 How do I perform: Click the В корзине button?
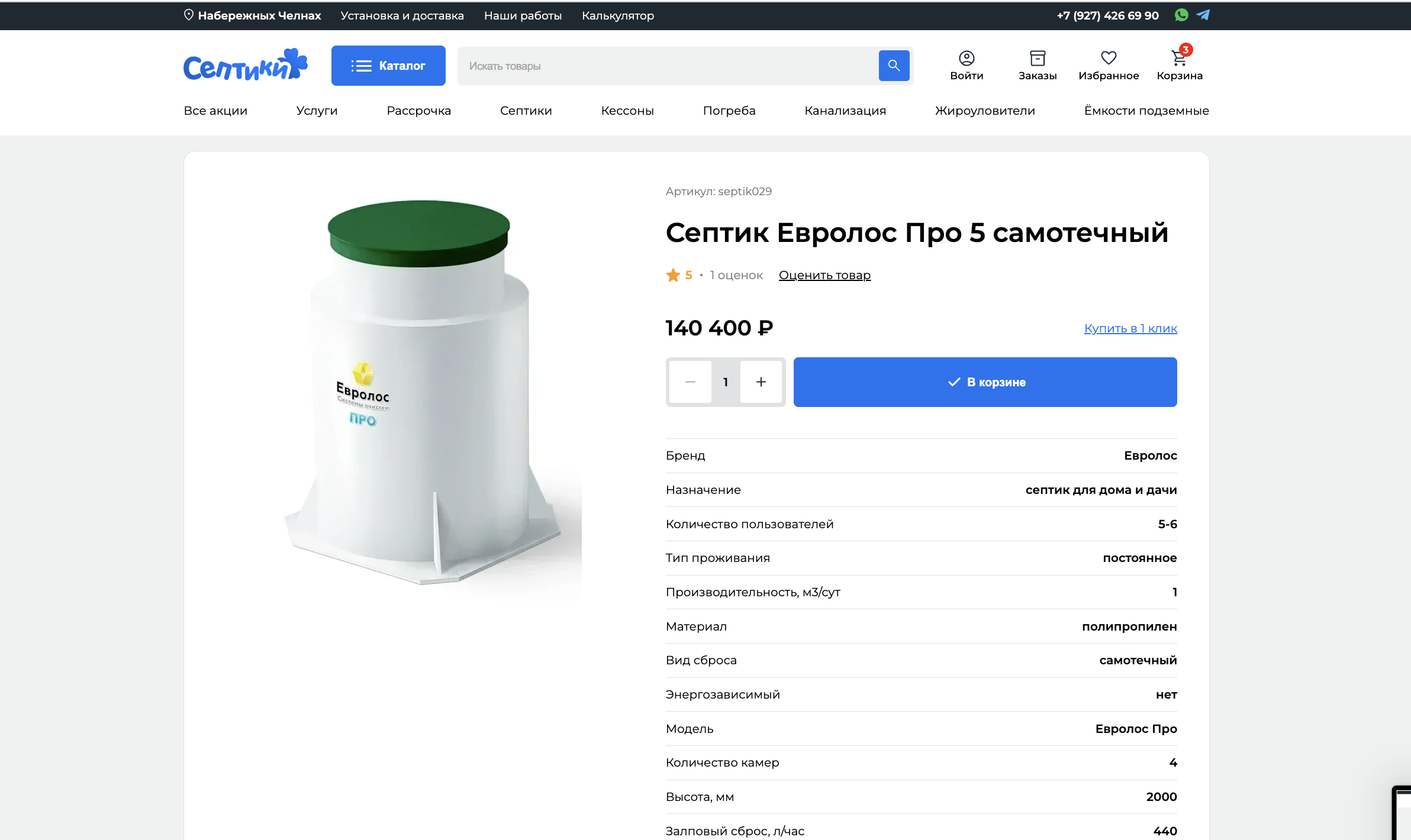(984, 382)
